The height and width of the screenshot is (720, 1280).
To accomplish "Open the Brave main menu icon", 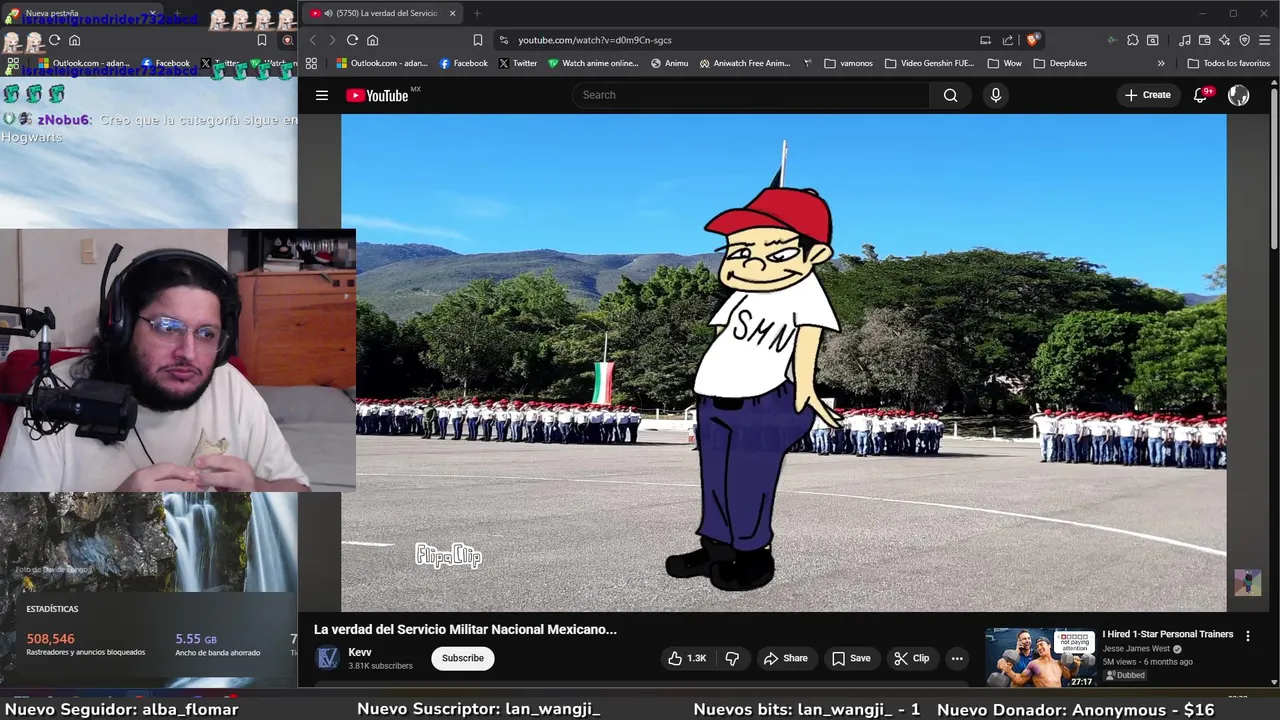I will [1264, 40].
